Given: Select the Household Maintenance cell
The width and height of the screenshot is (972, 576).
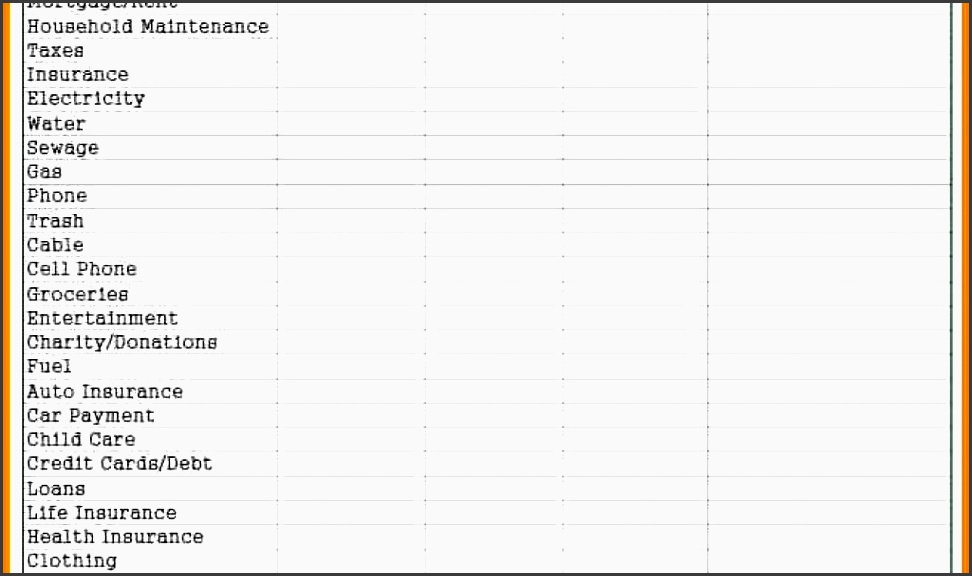Looking at the screenshot, I should [148, 27].
